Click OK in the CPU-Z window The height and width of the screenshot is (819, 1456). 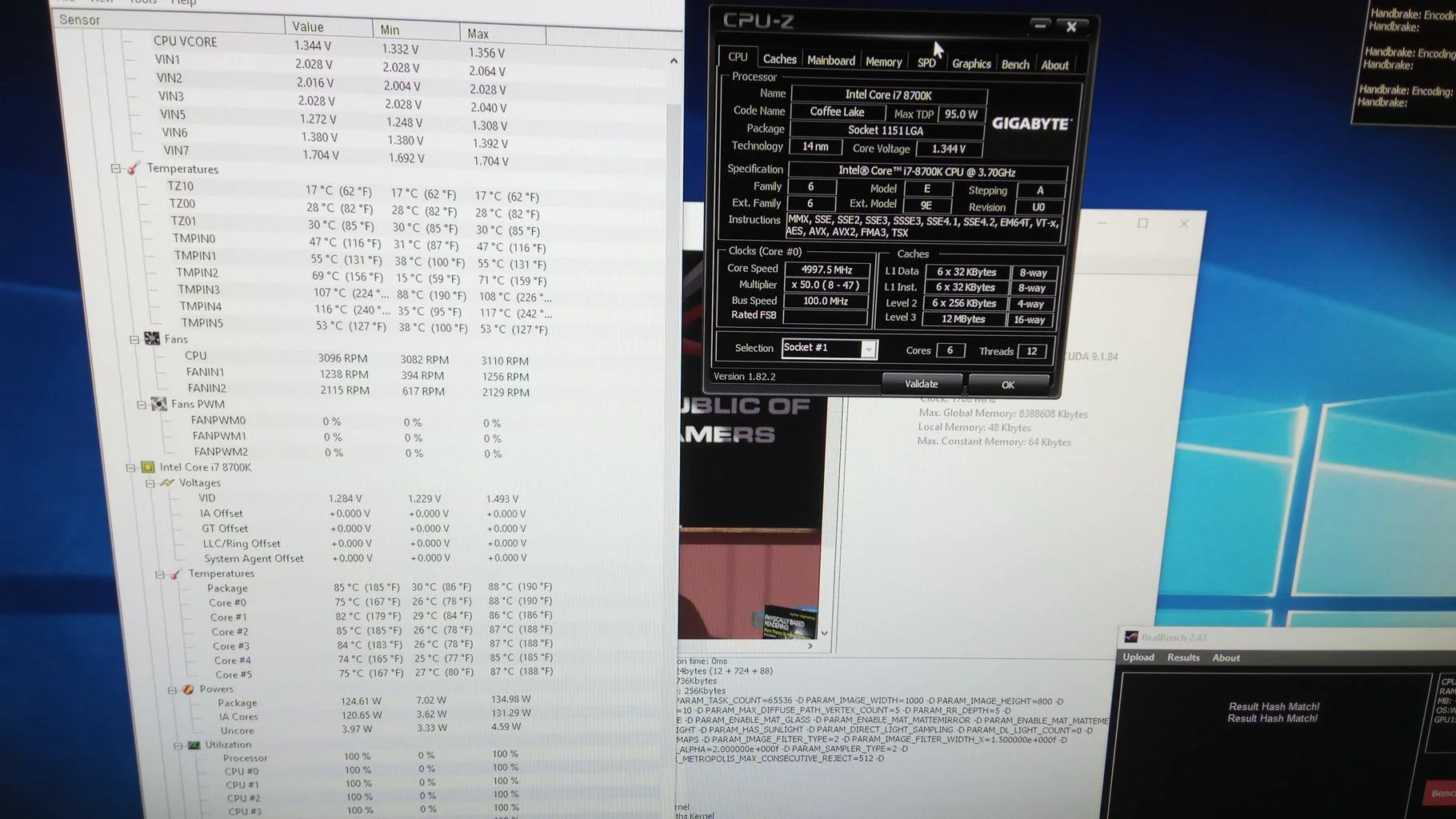[x=1008, y=385]
